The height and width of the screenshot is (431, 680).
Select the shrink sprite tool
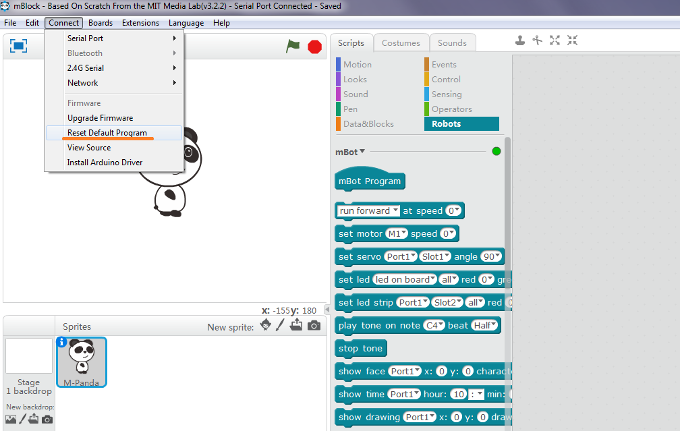(572, 41)
